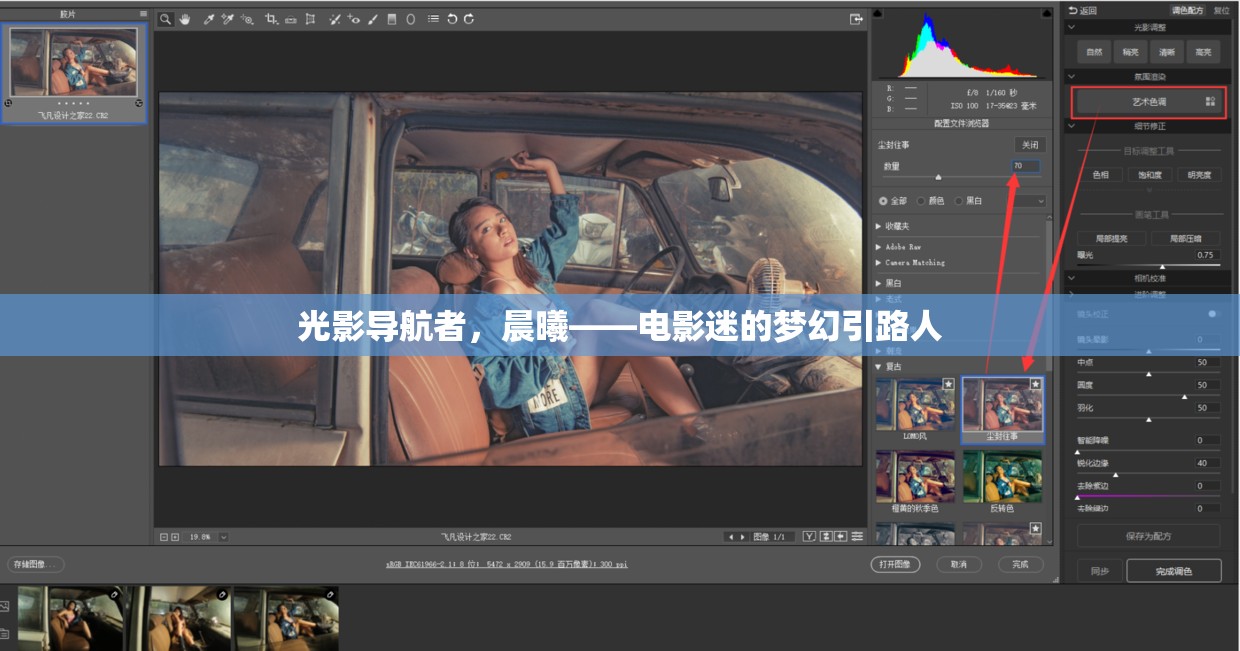Select the Crop tool
Viewport: 1240px width, 651px height.
(271, 19)
